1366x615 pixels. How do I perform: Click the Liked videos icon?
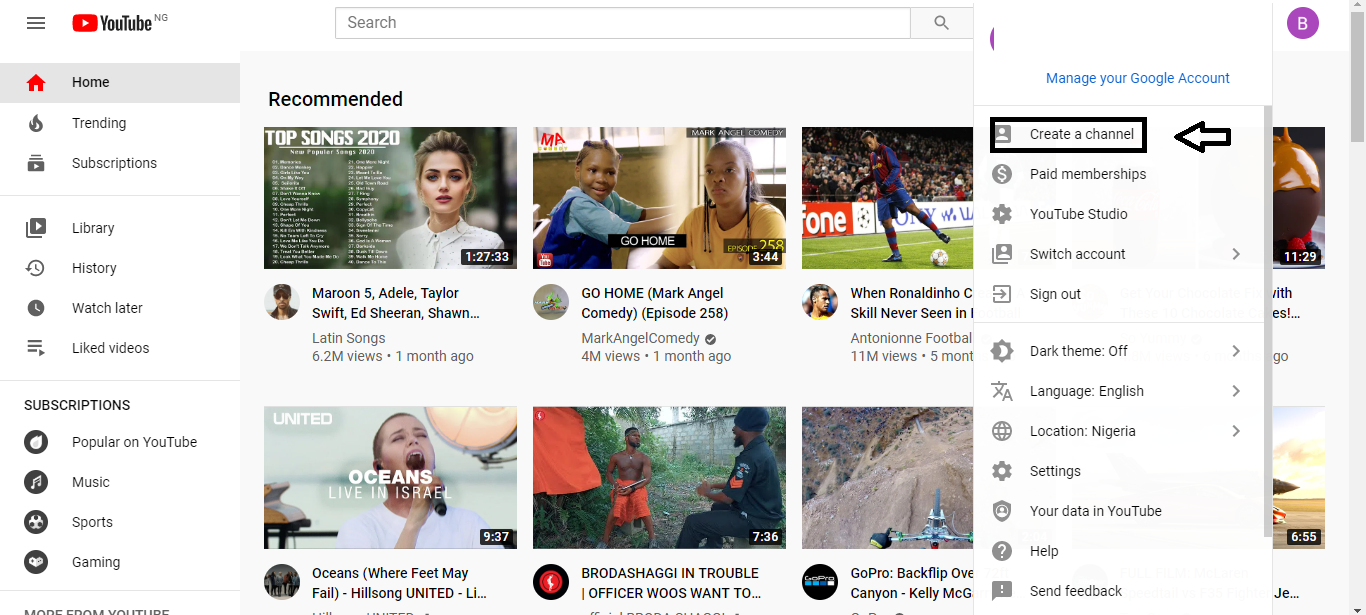(36, 348)
